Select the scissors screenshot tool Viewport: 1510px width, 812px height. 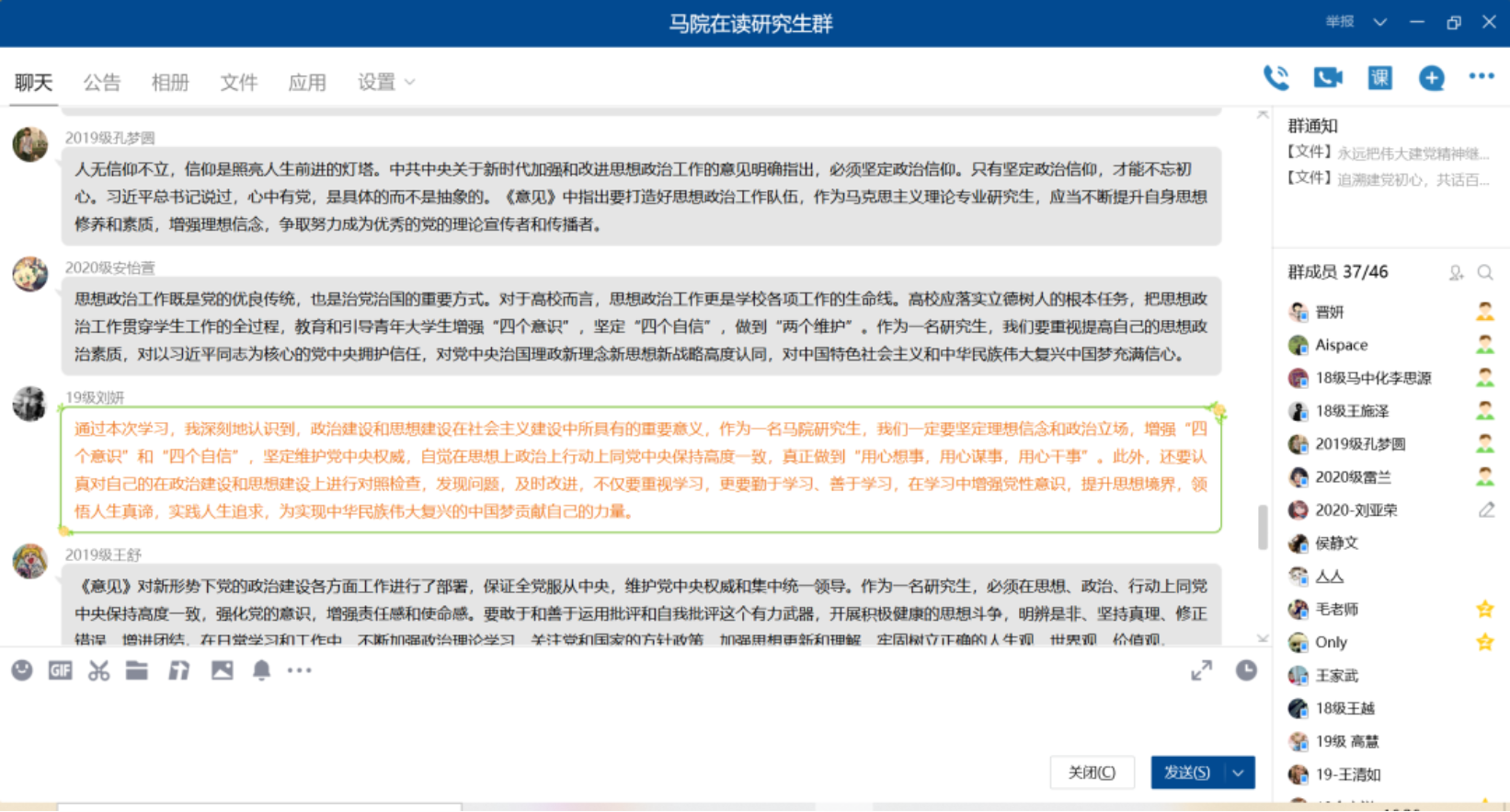(x=98, y=670)
